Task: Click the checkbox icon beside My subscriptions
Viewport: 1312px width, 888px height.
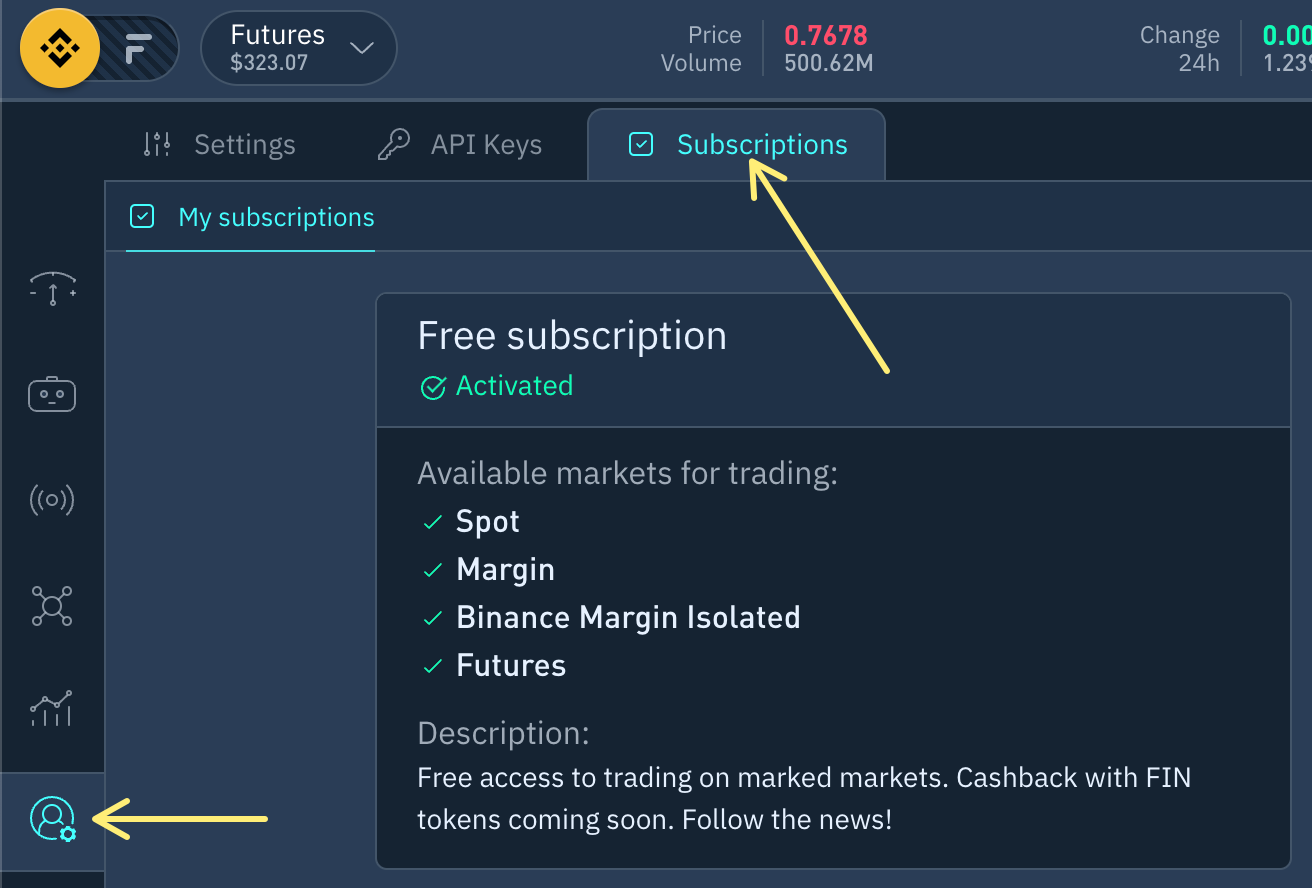Action: pyautogui.click(x=142, y=216)
